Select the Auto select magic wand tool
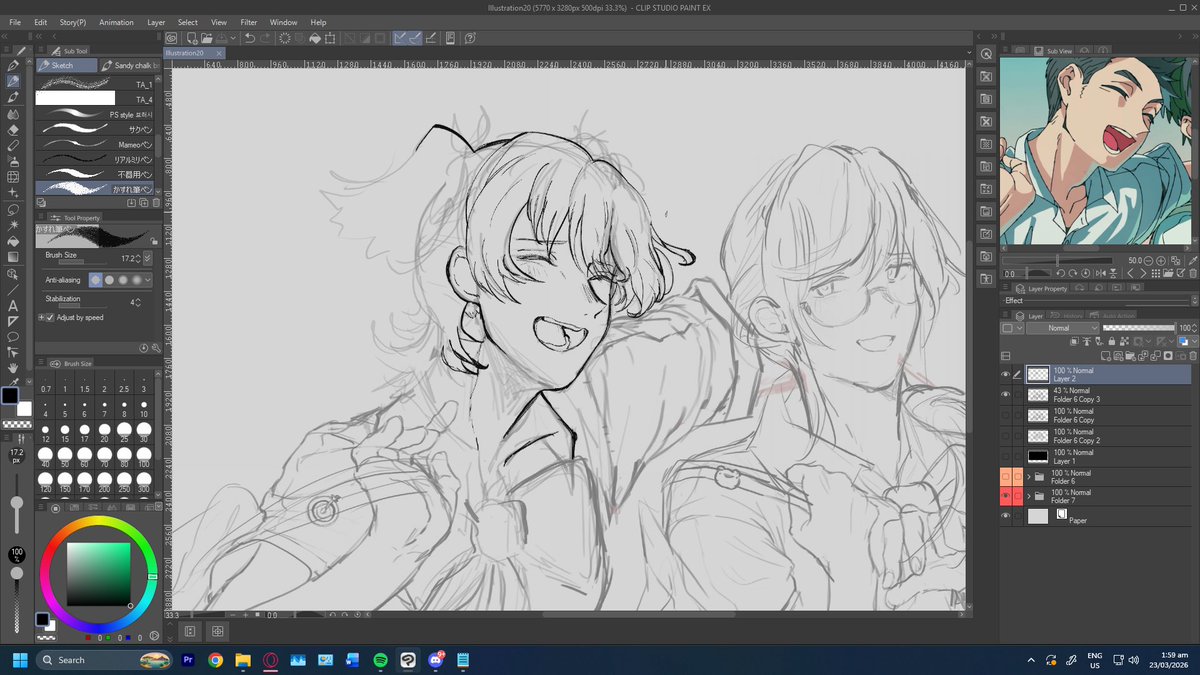 click(x=13, y=225)
